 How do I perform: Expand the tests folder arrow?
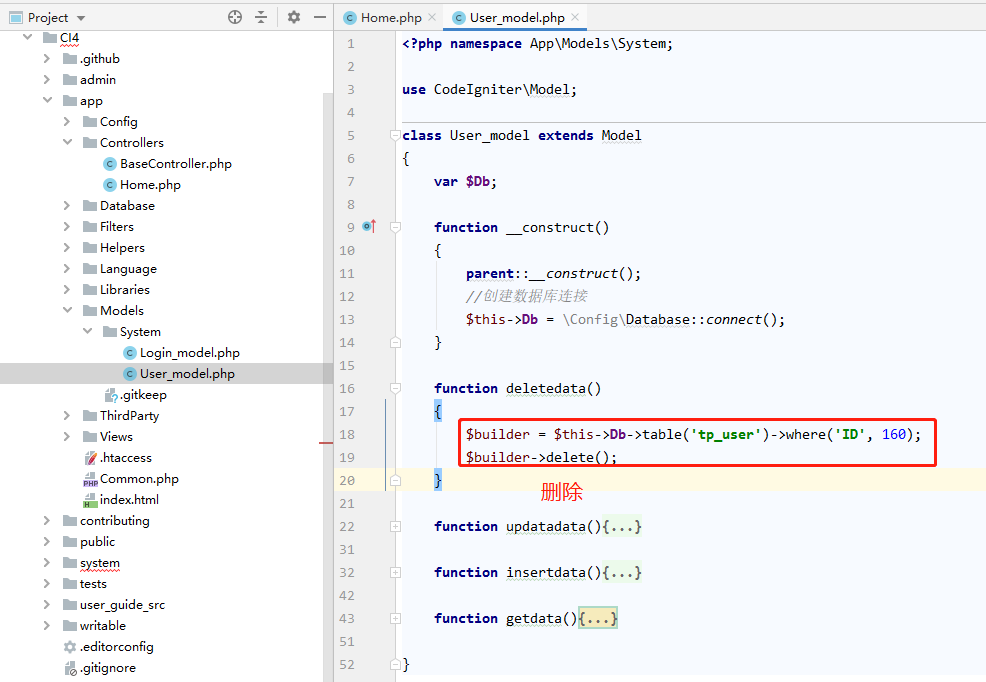tap(47, 583)
